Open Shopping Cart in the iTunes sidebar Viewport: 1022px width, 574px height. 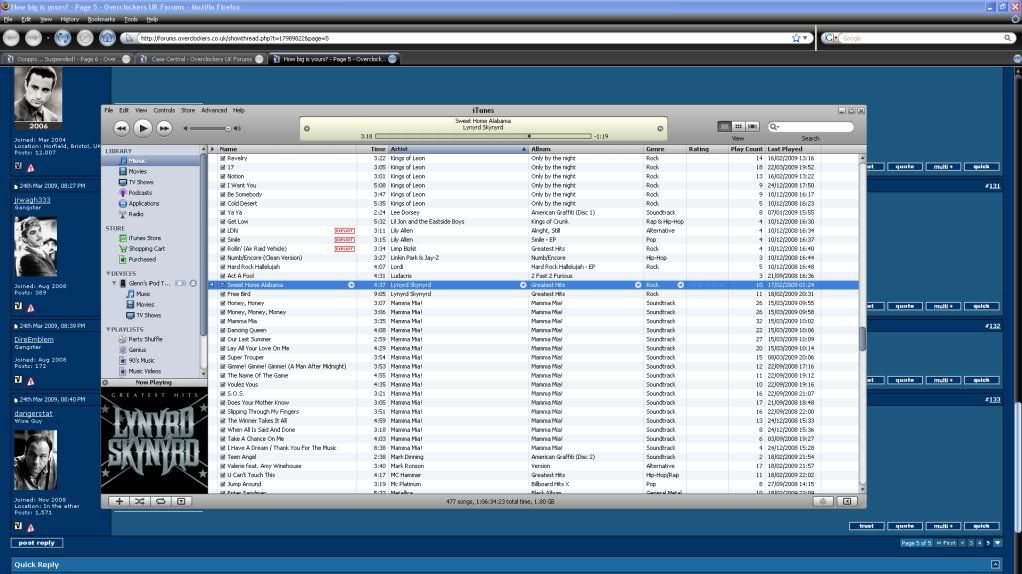146,248
